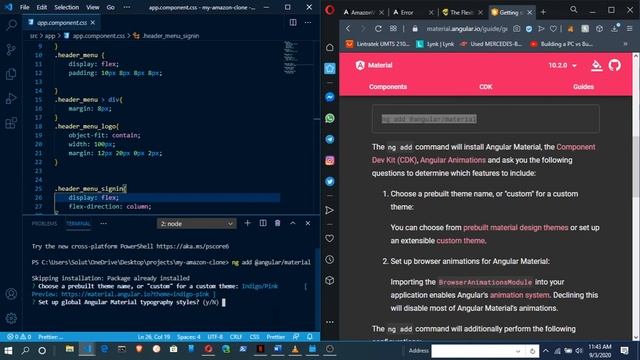Open terminal selector dropdown '2: node'
The image size is (640, 360).
pyautogui.click(x=196, y=224)
